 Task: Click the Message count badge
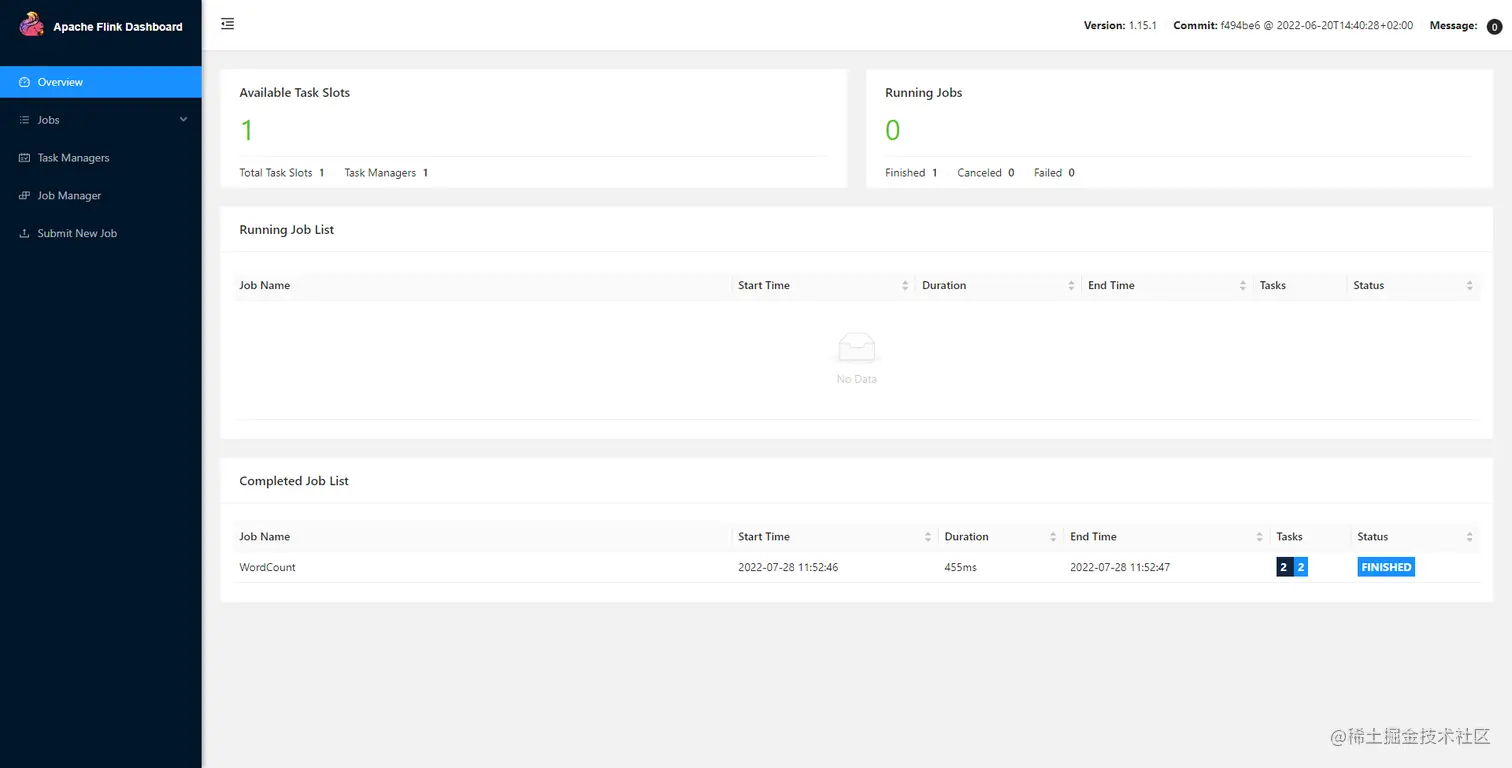point(1494,27)
